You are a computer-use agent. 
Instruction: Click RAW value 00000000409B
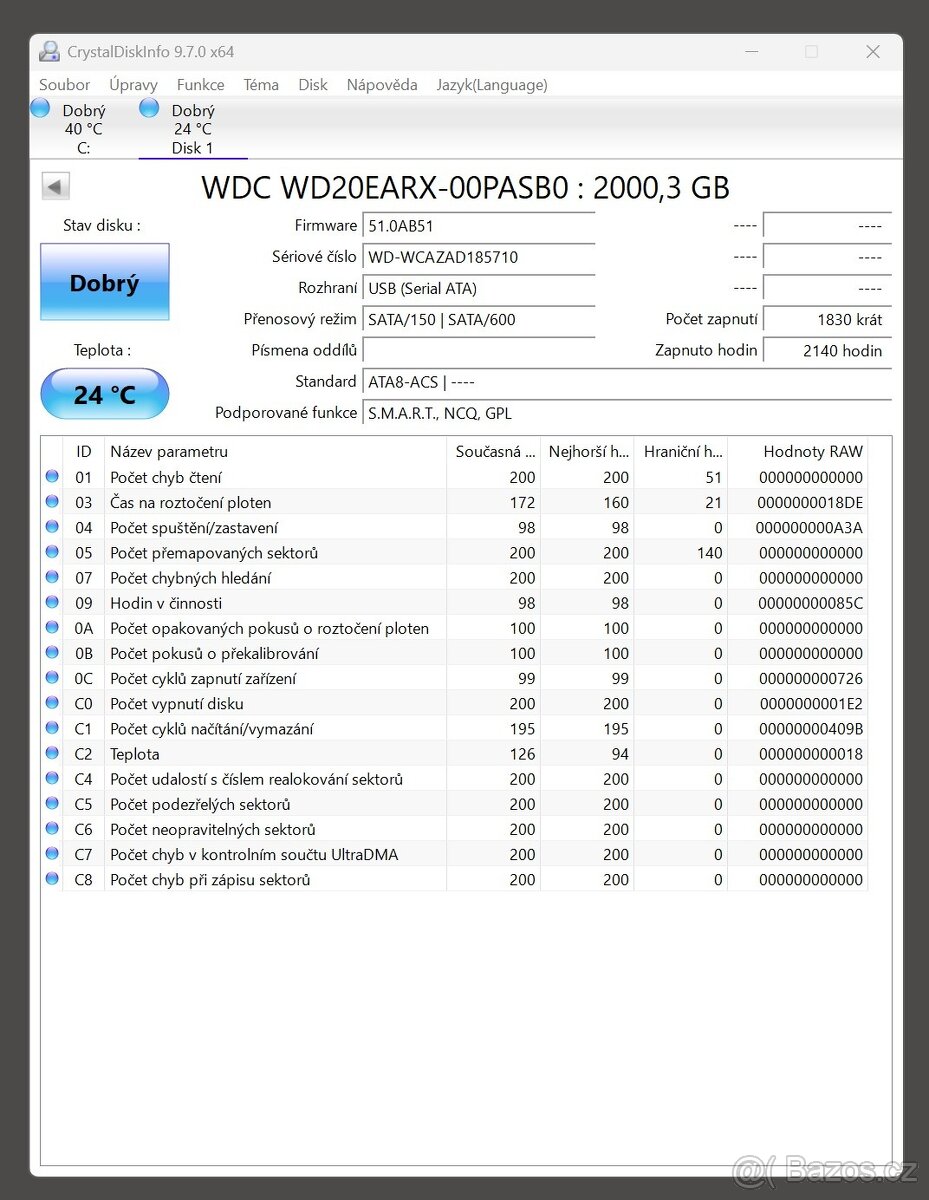810,729
